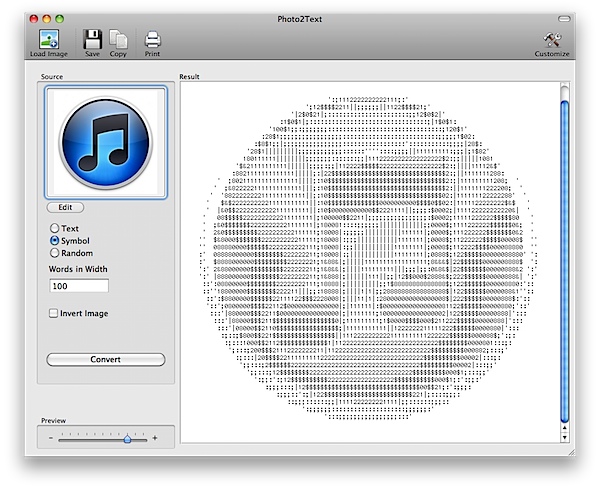Select the Random conversion mode
The height and width of the screenshot is (490, 600).
click(54, 253)
